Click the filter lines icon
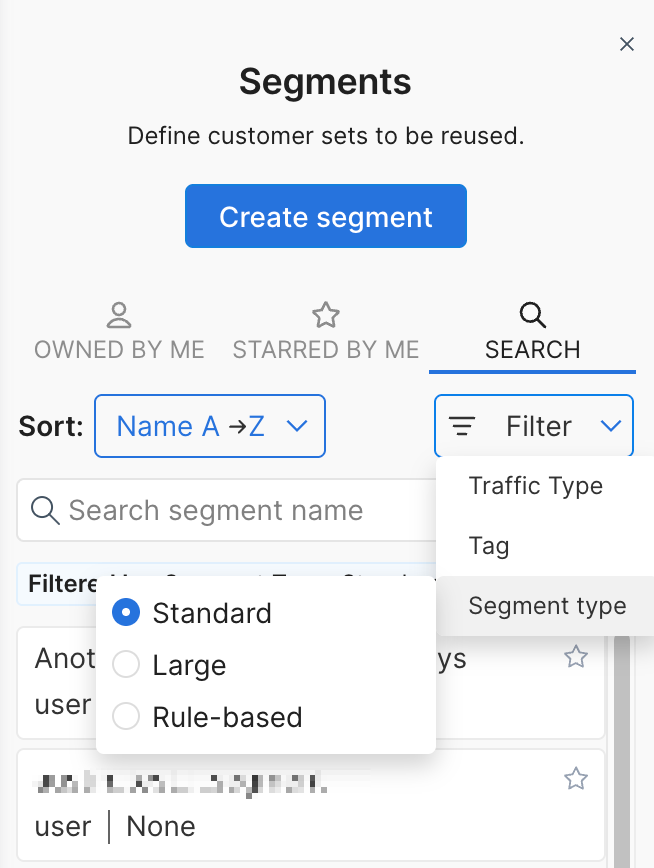This screenshot has width=654, height=868. pos(462,427)
